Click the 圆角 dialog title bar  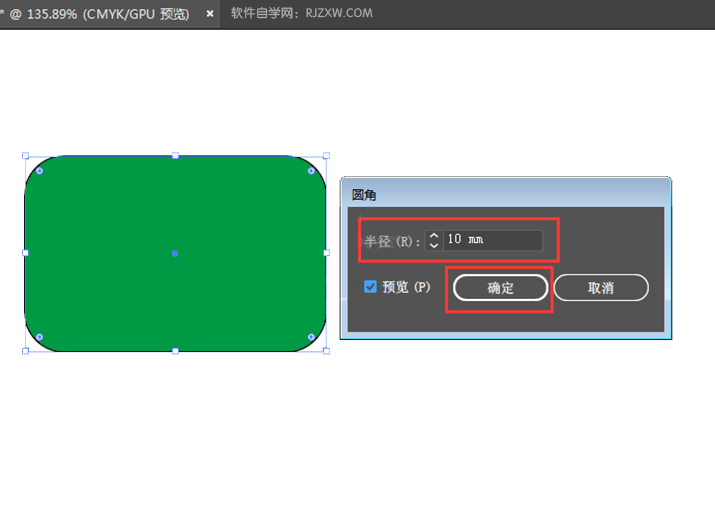(506, 194)
